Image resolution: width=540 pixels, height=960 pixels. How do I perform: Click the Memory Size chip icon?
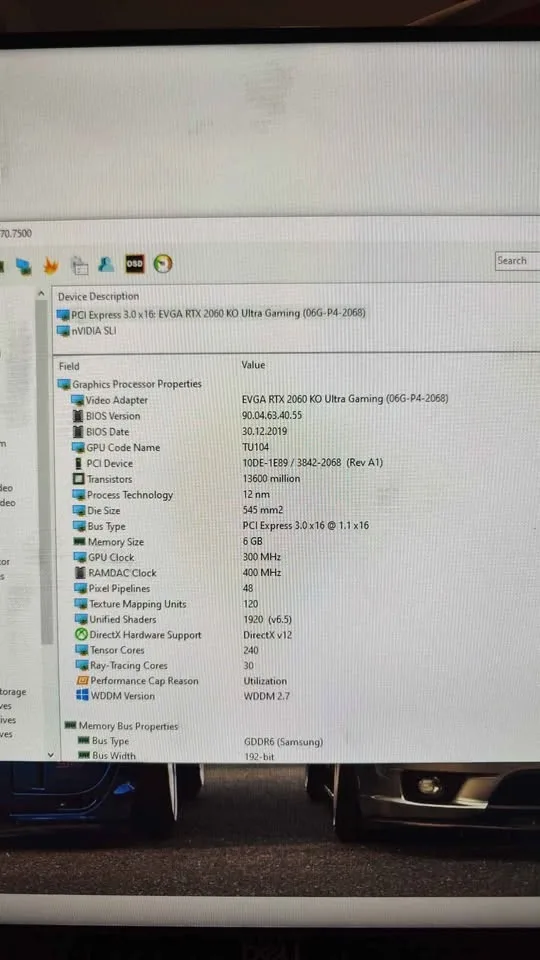coord(79,542)
